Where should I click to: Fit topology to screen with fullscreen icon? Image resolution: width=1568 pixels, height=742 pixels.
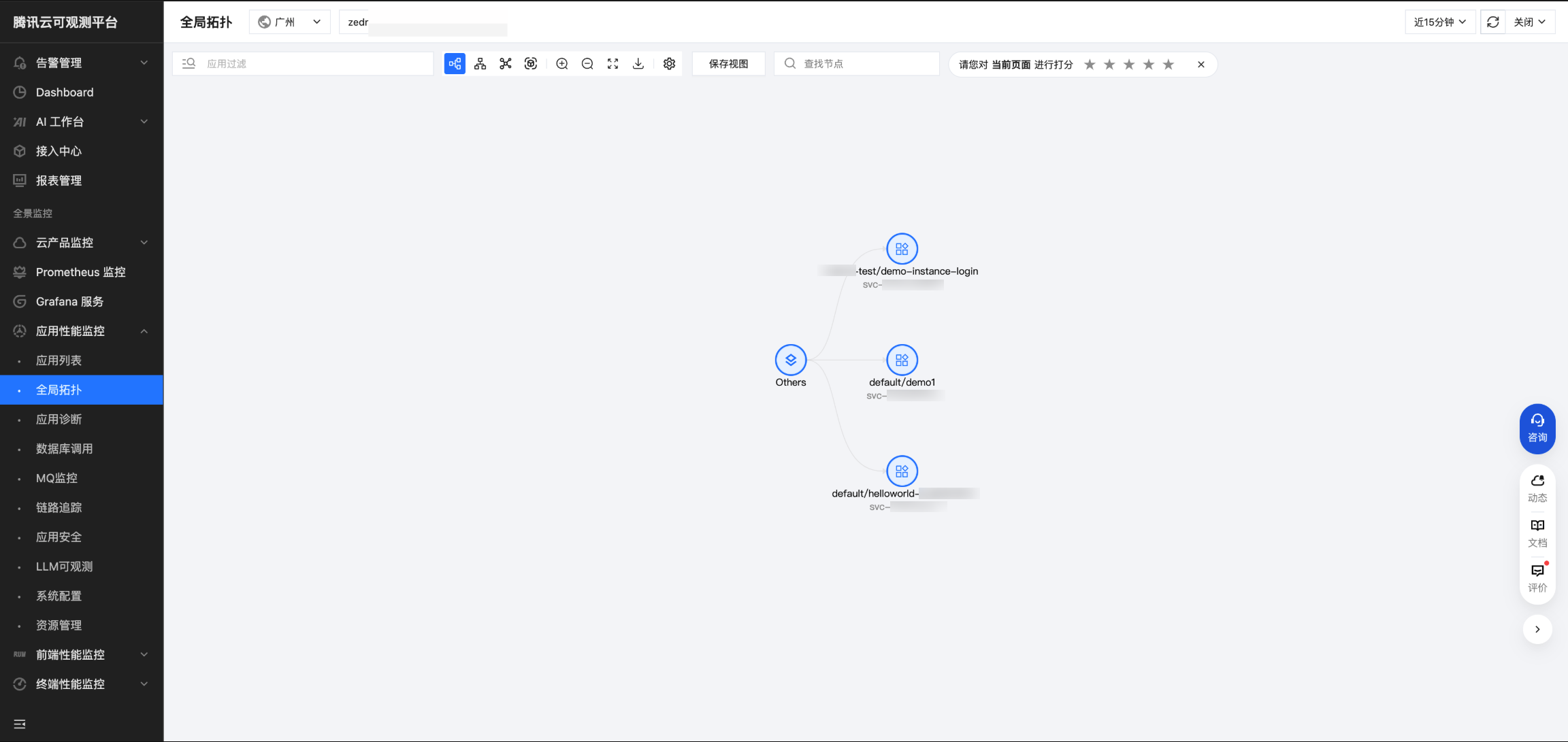[612, 63]
